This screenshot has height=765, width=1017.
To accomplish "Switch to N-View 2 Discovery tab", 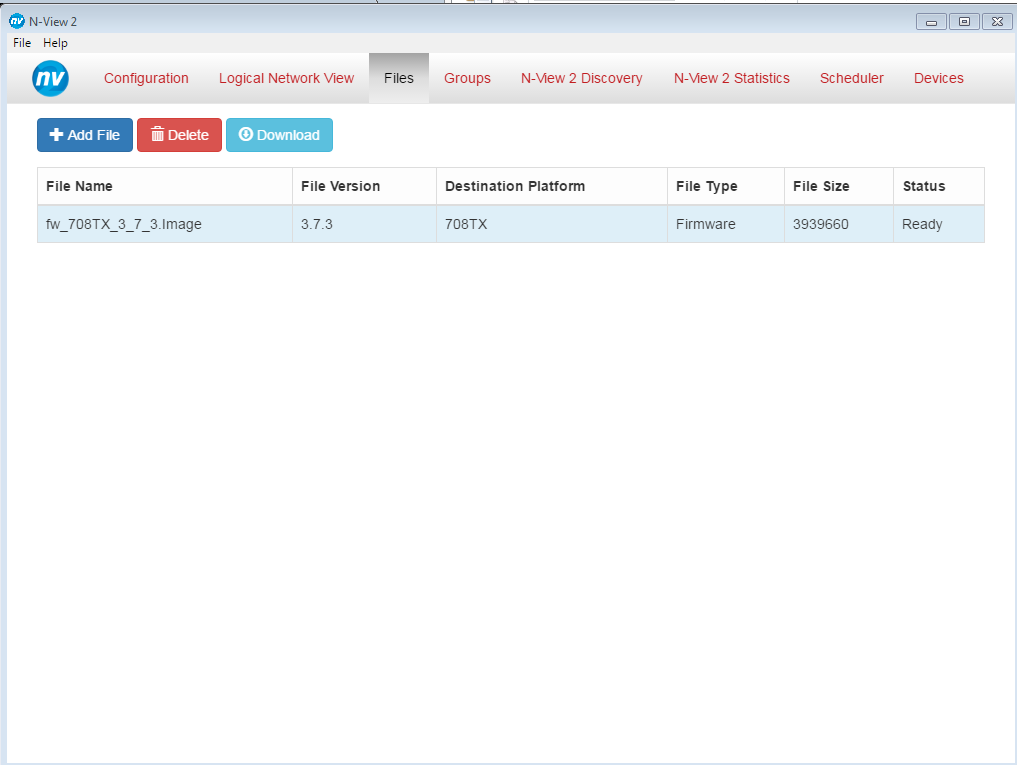I will [582, 78].
